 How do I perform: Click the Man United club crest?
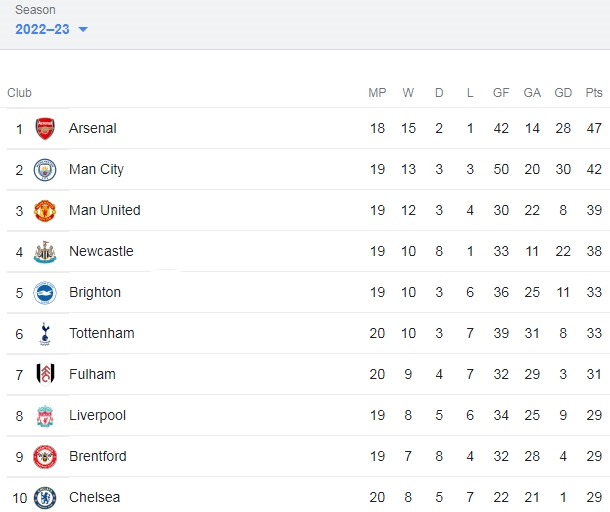tap(45, 210)
